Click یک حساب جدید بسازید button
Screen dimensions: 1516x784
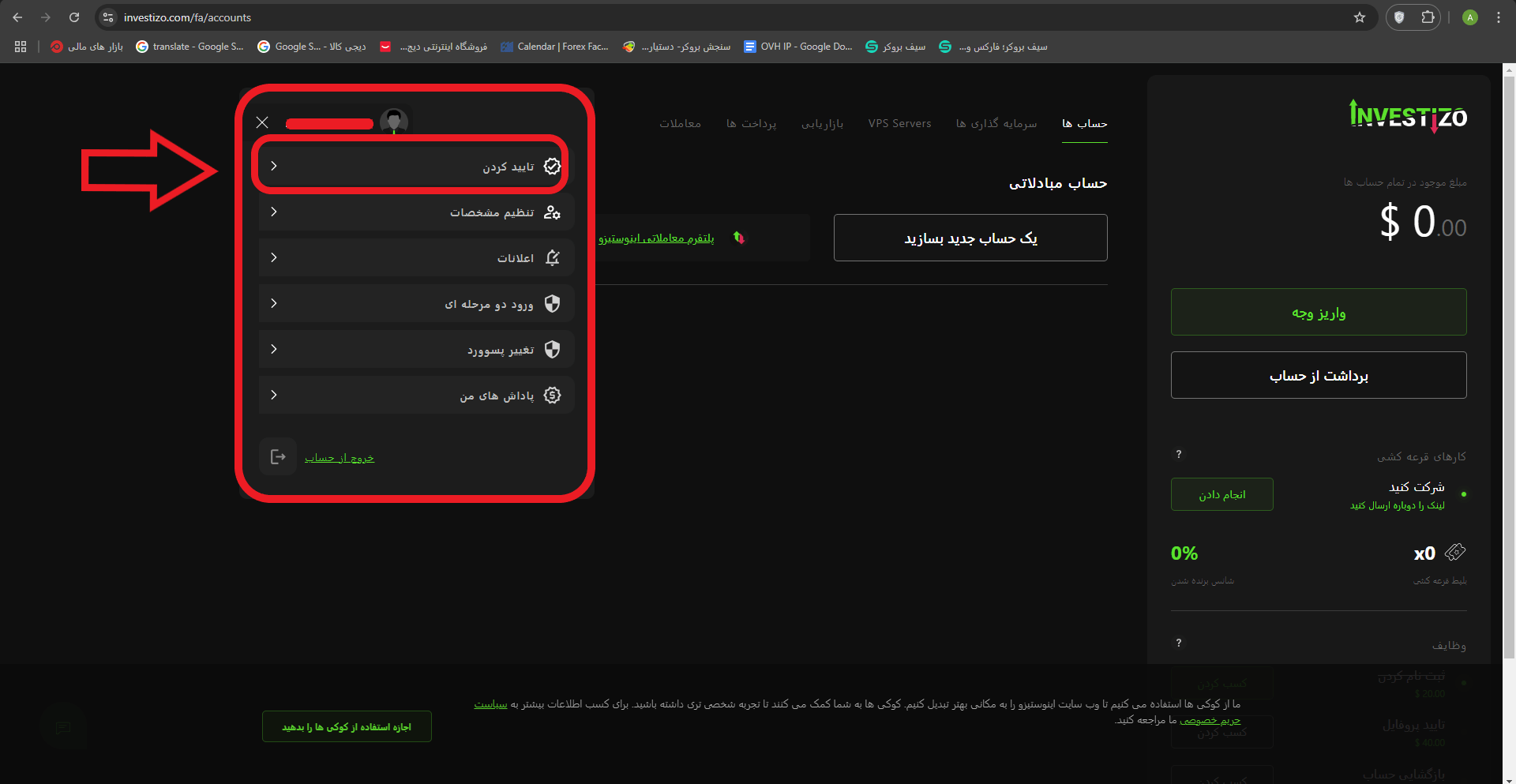(970, 238)
